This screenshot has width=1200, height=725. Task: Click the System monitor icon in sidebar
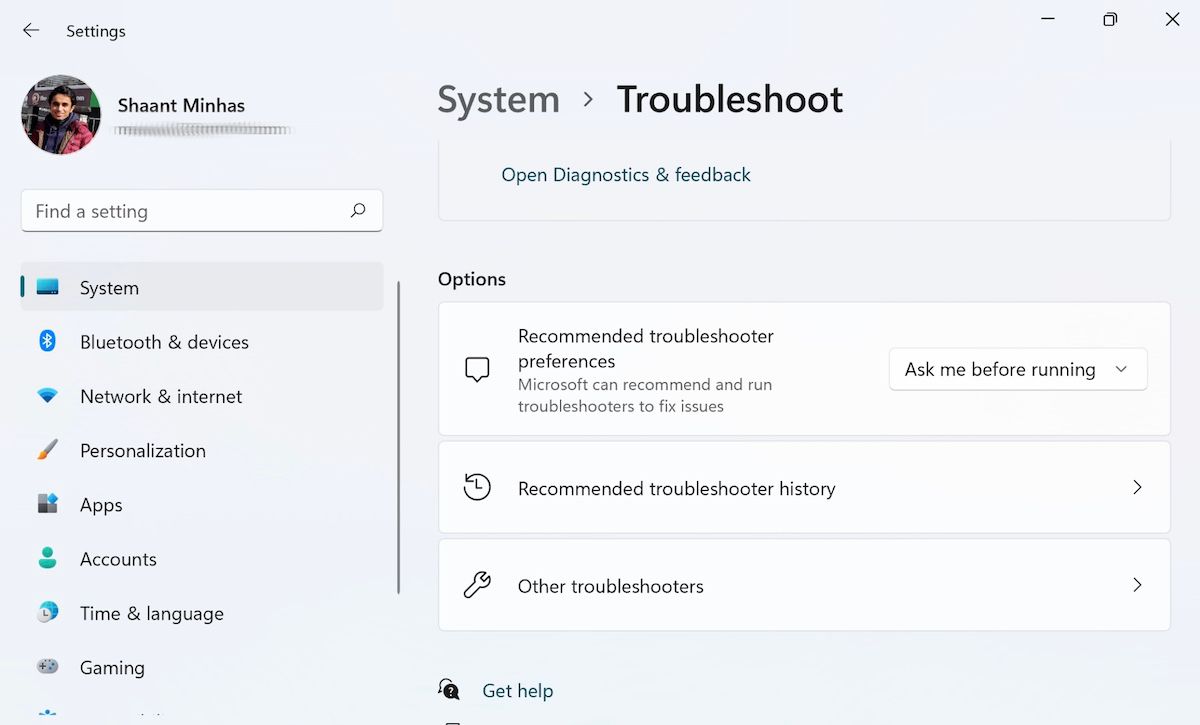tap(47, 288)
